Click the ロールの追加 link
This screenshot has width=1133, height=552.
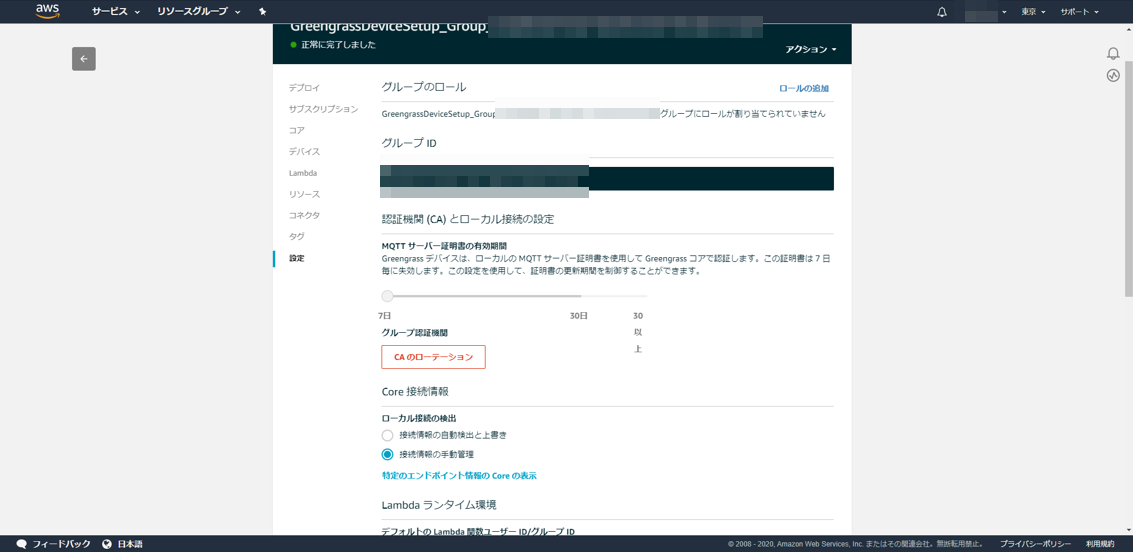[x=804, y=88]
